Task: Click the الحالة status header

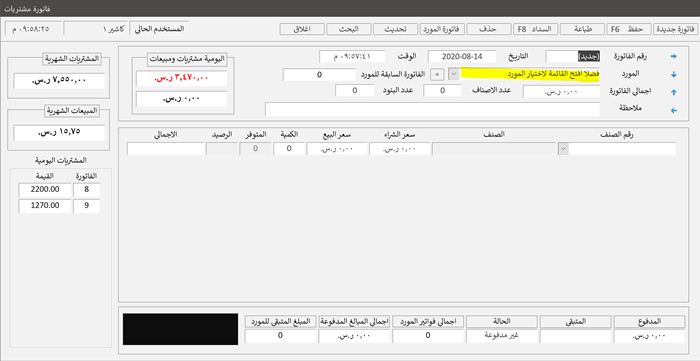Action: pos(502,321)
